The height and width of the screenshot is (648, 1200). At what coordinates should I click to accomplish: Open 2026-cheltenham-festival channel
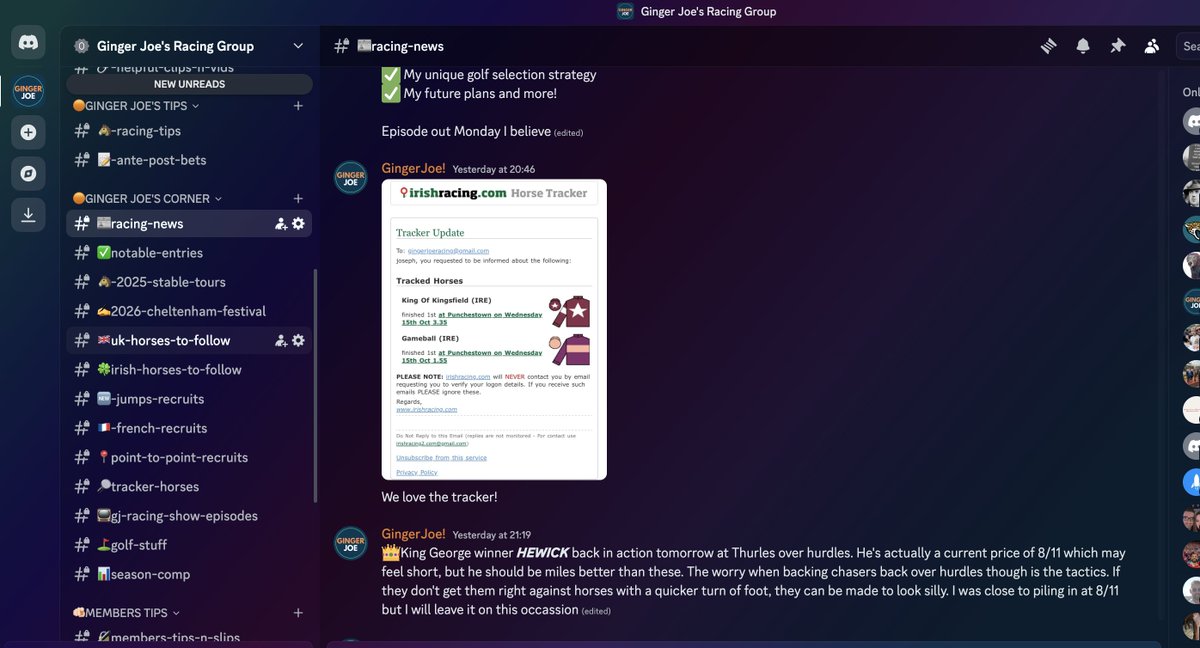189,311
